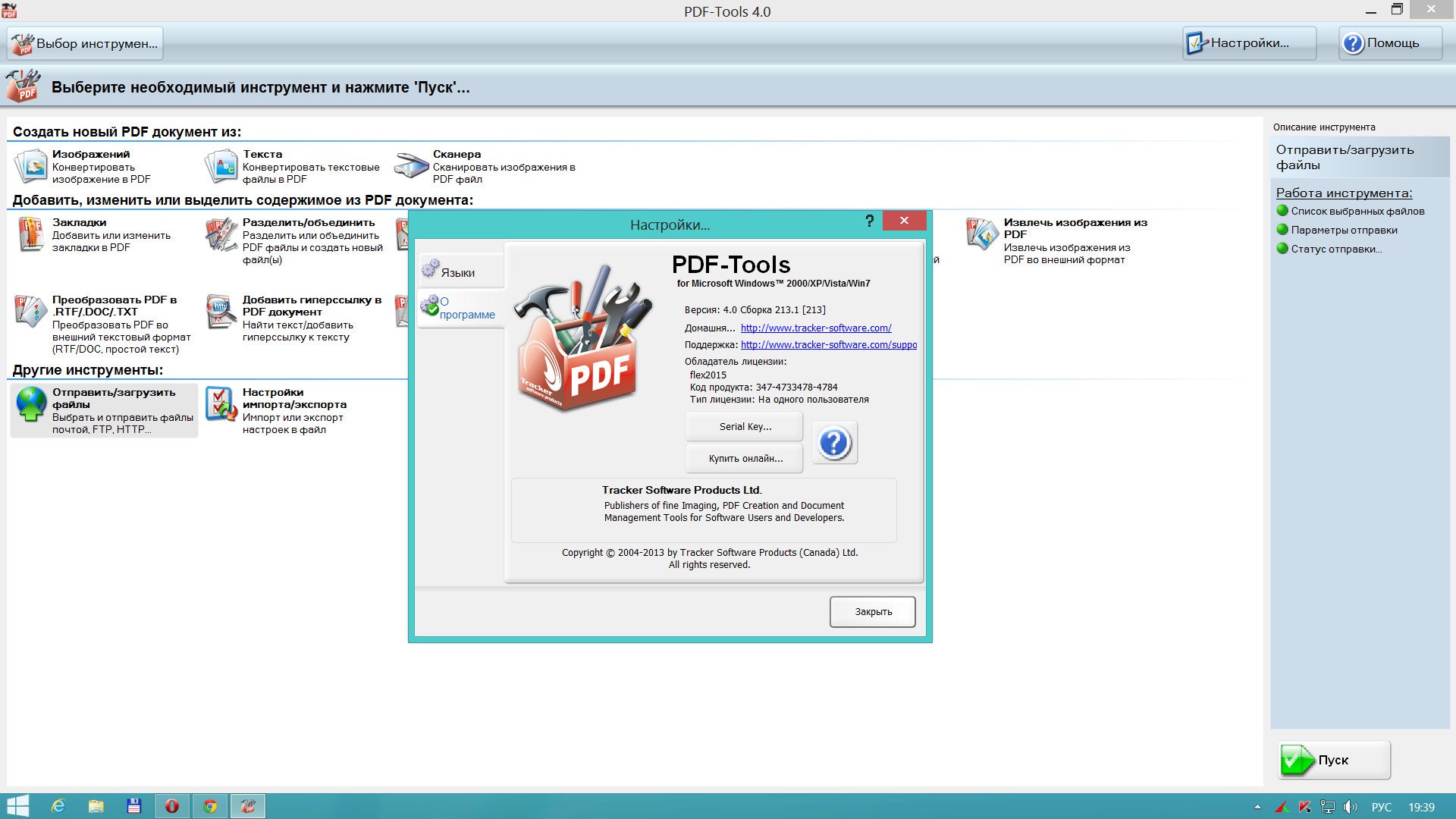Open the Import/export settings icon

click(221, 404)
